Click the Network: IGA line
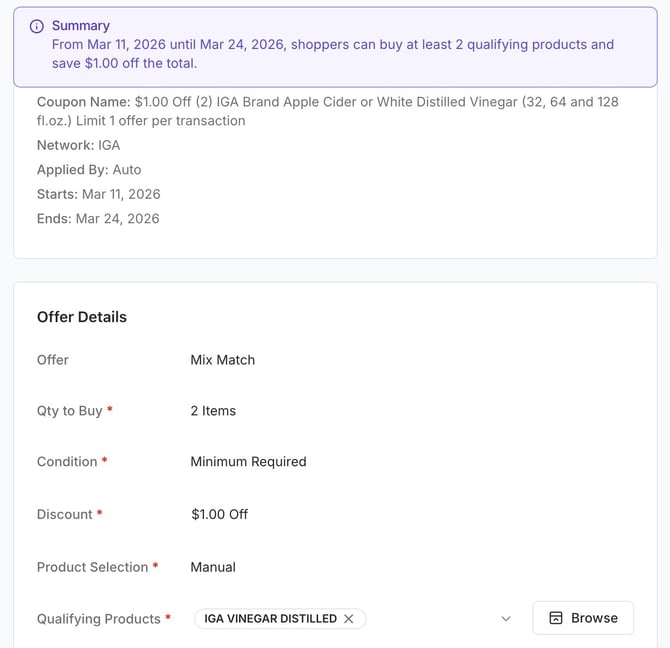 pos(78,145)
